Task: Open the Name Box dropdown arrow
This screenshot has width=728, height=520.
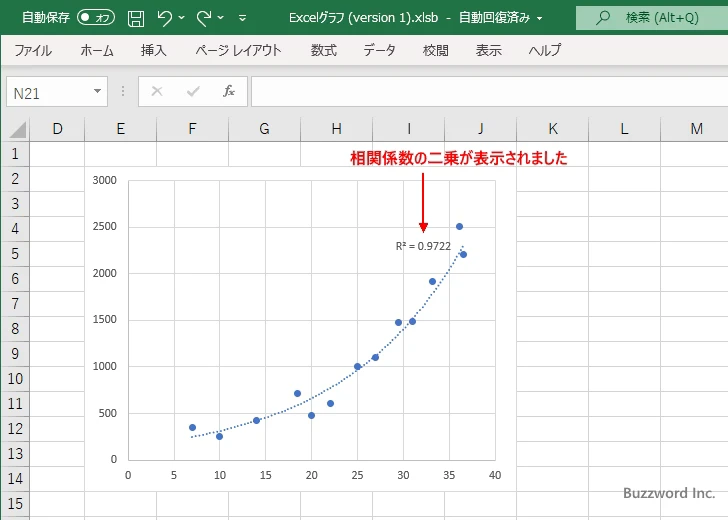Action: (97, 91)
